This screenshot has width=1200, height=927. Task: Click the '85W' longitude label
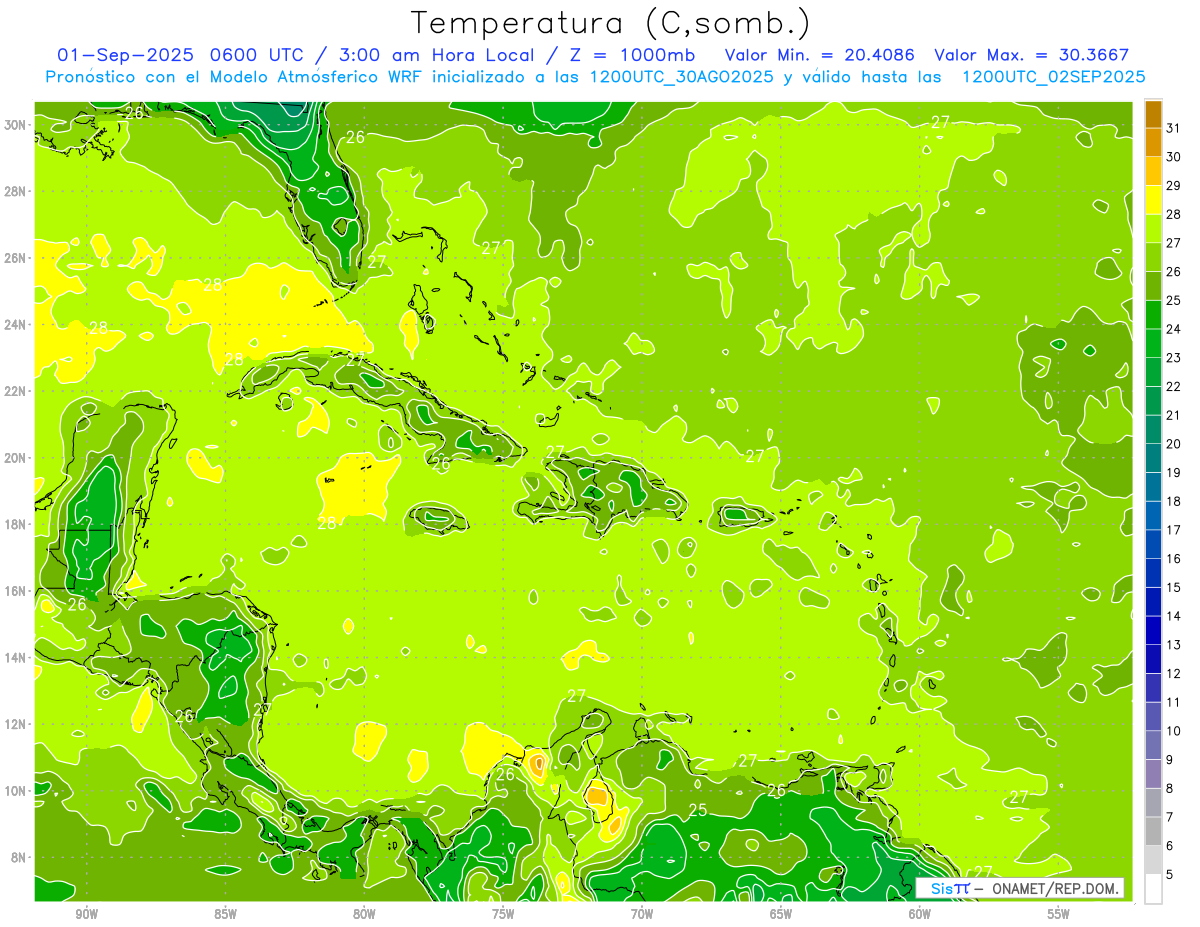(x=225, y=914)
